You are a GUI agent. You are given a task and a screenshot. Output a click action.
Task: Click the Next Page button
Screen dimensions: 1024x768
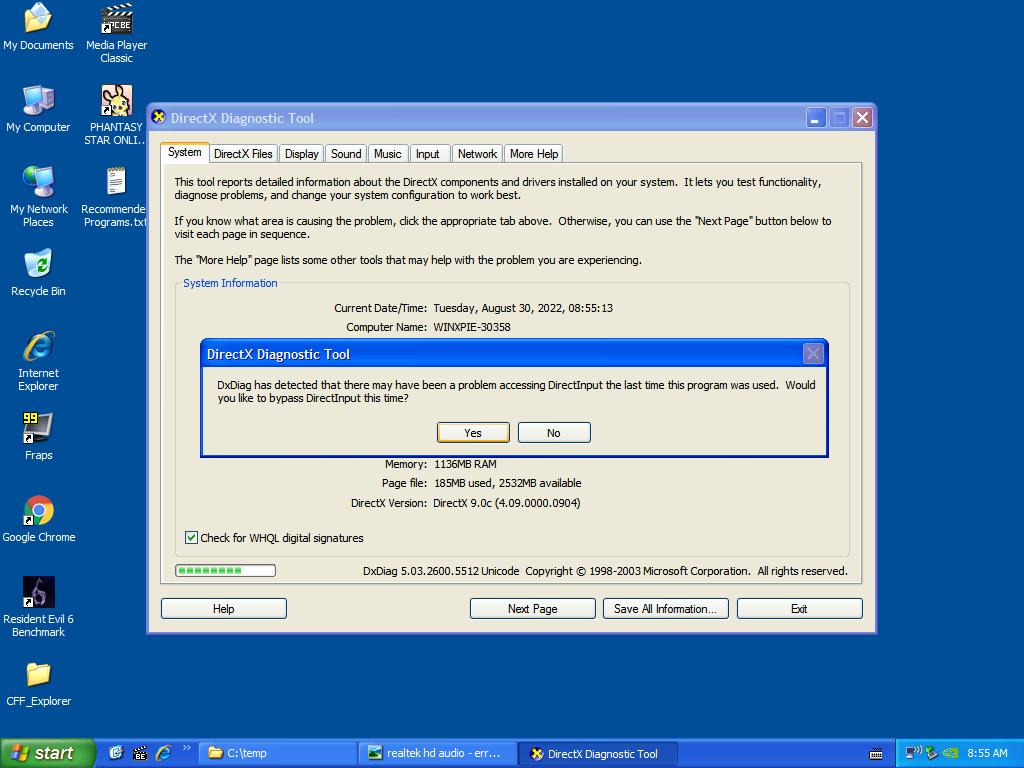pyautogui.click(x=532, y=609)
